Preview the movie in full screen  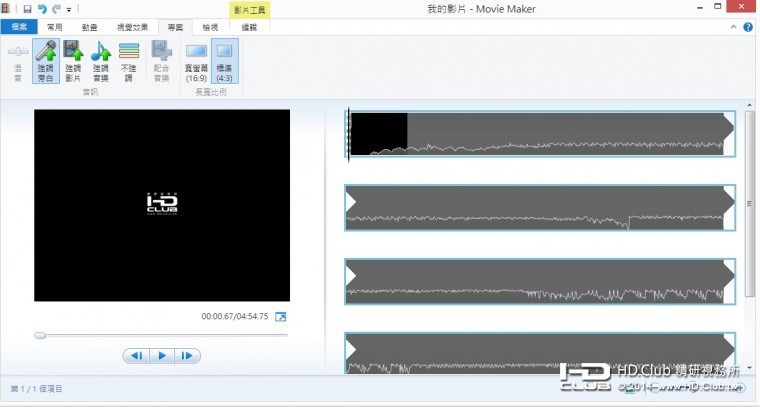(281, 316)
